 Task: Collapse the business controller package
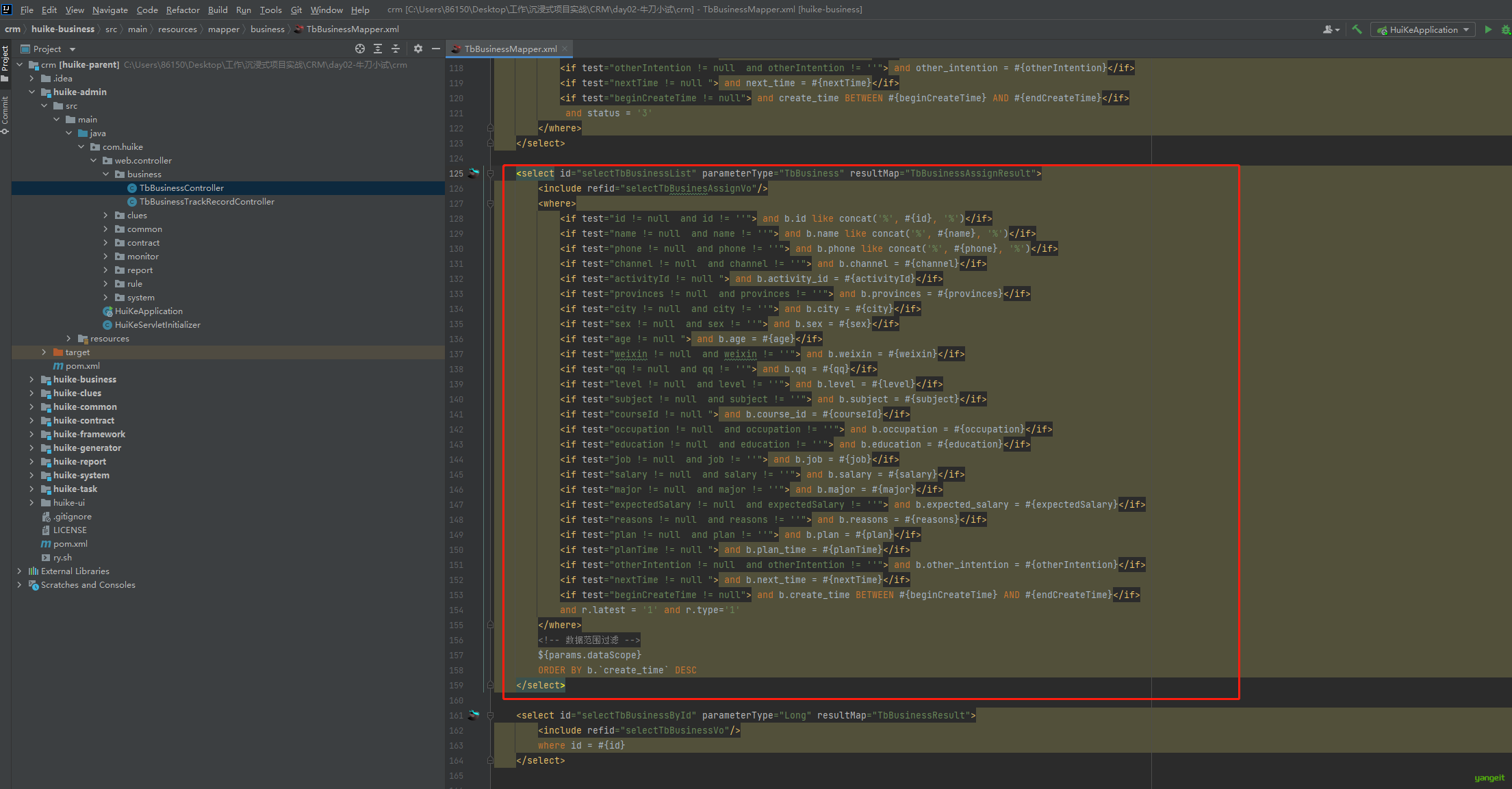click(x=105, y=174)
